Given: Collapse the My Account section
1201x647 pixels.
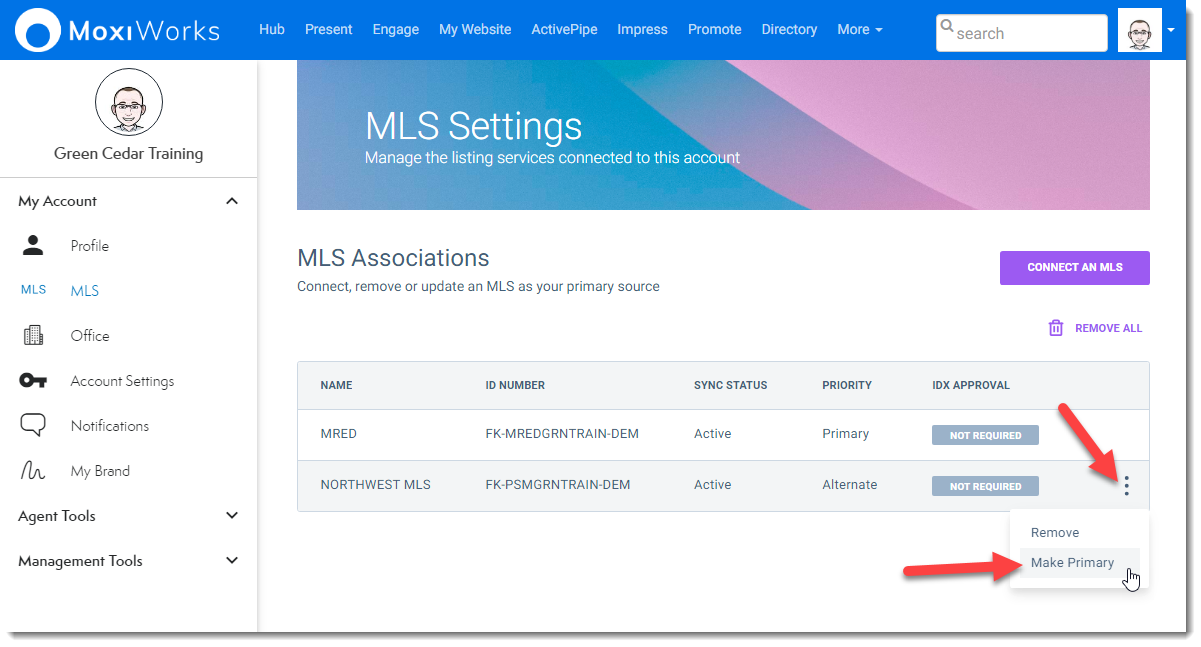Looking at the screenshot, I should tap(232, 201).
